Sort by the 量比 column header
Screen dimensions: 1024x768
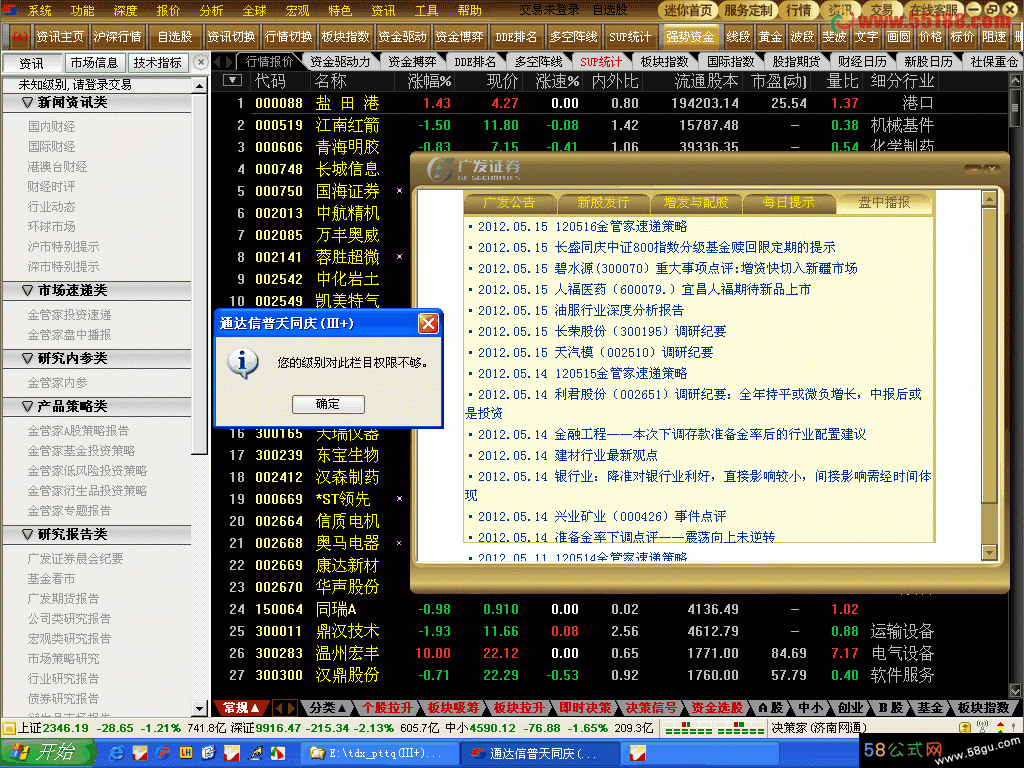pyautogui.click(x=842, y=81)
